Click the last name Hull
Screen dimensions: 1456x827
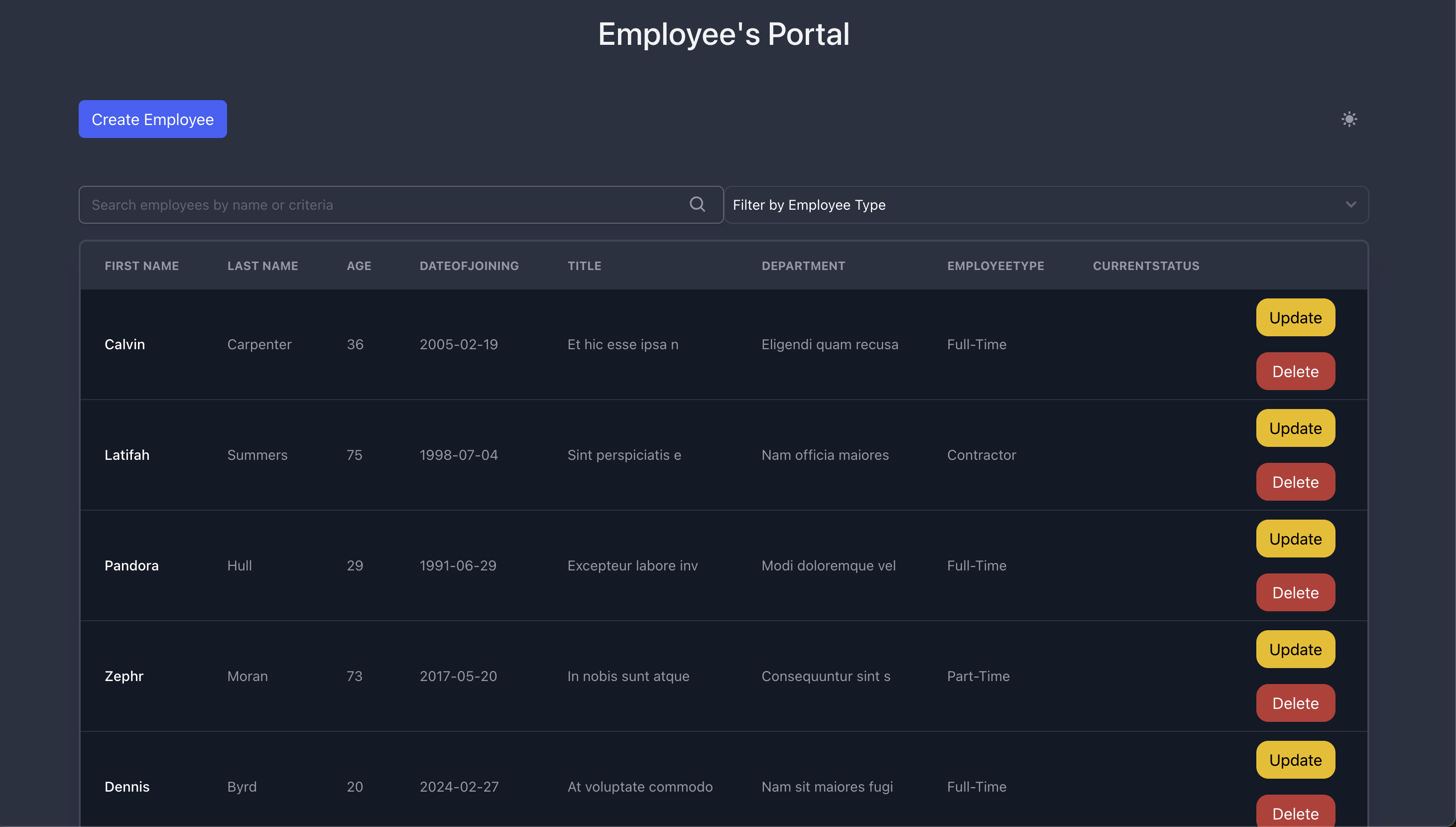point(240,566)
